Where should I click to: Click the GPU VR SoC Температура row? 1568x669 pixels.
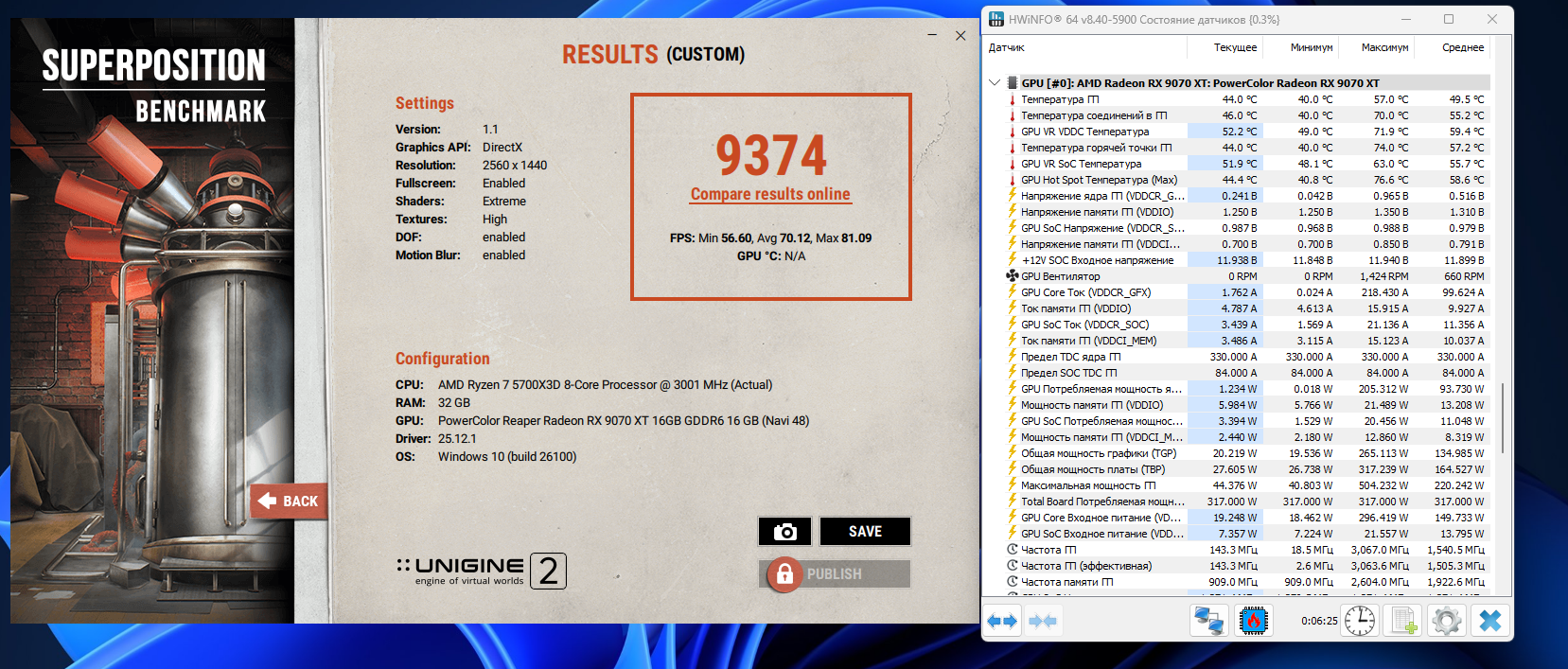pos(1247,164)
